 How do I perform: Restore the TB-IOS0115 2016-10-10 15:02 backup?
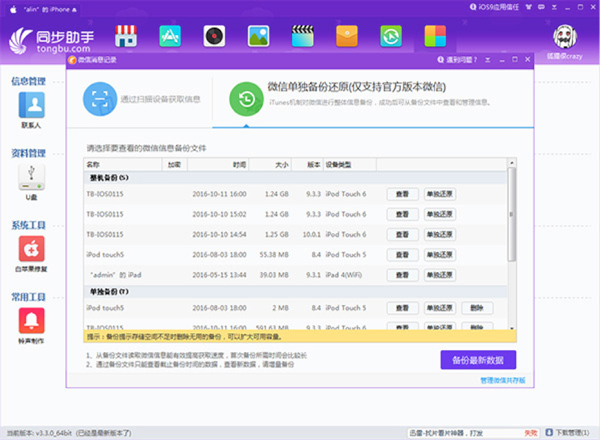440,214
